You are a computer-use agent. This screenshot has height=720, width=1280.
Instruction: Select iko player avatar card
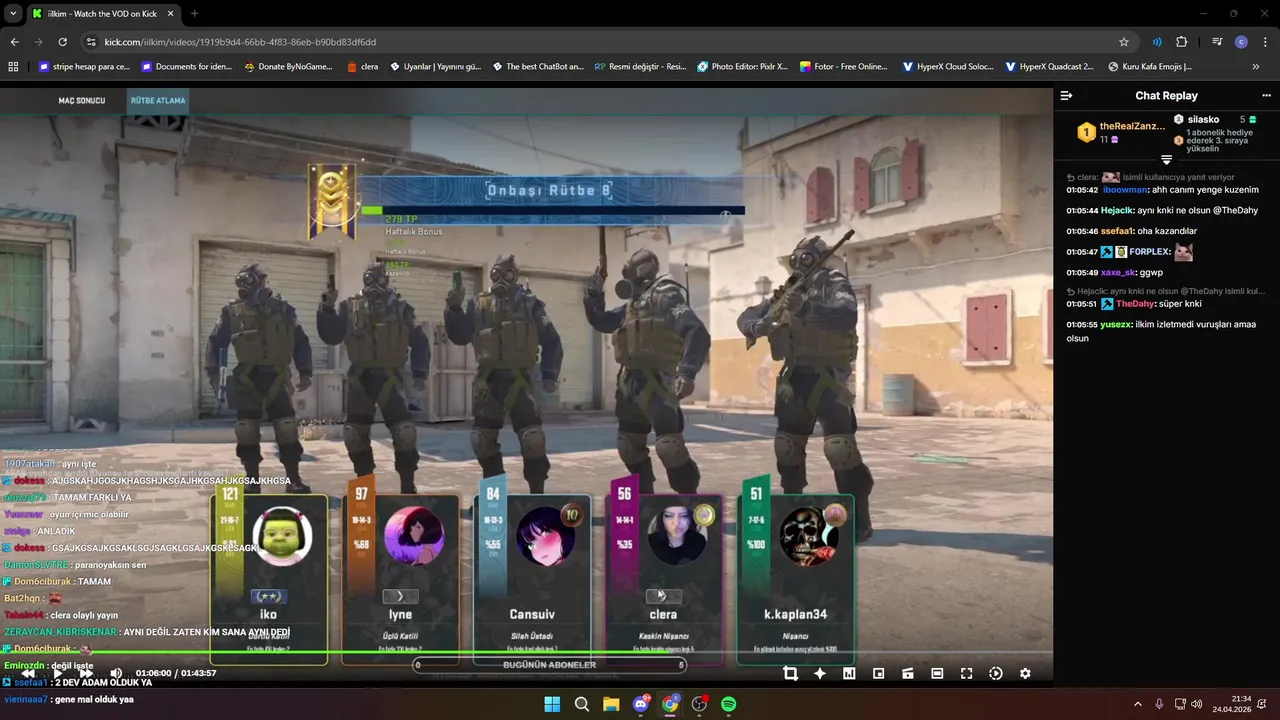(x=281, y=536)
